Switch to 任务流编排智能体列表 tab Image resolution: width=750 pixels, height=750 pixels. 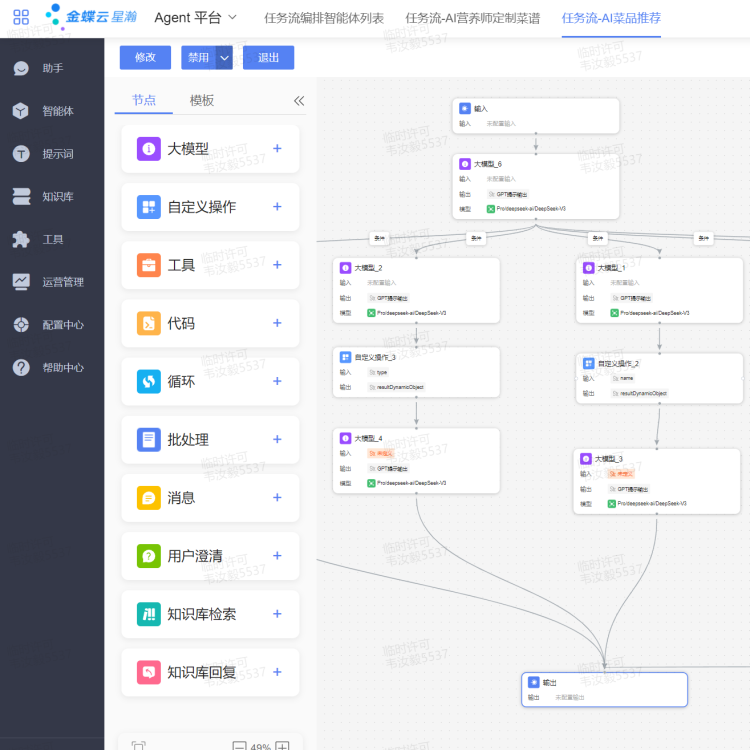[x=324, y=18]
